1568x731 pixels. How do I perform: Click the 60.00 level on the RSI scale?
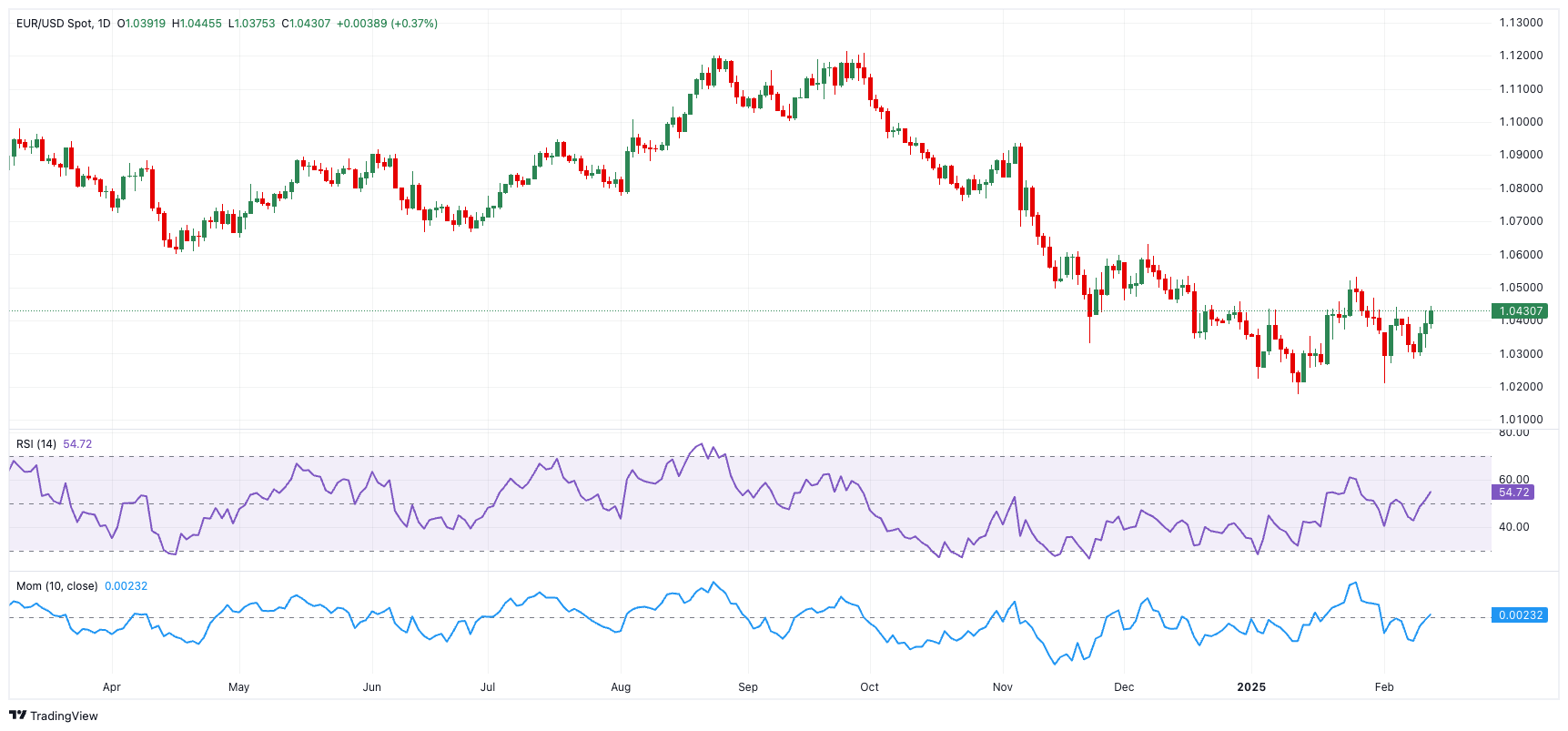click(1514, 479)
